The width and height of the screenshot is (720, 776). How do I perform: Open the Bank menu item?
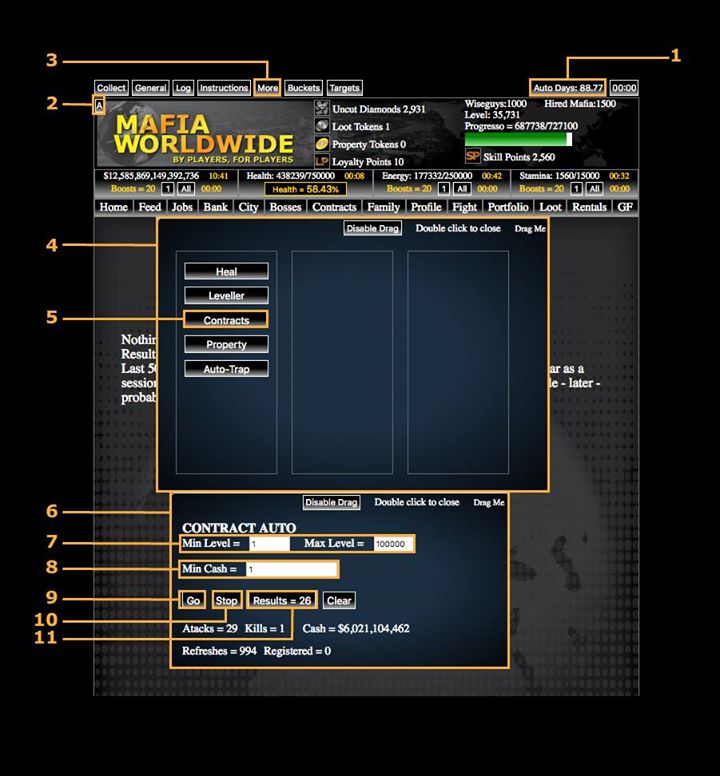216,207
